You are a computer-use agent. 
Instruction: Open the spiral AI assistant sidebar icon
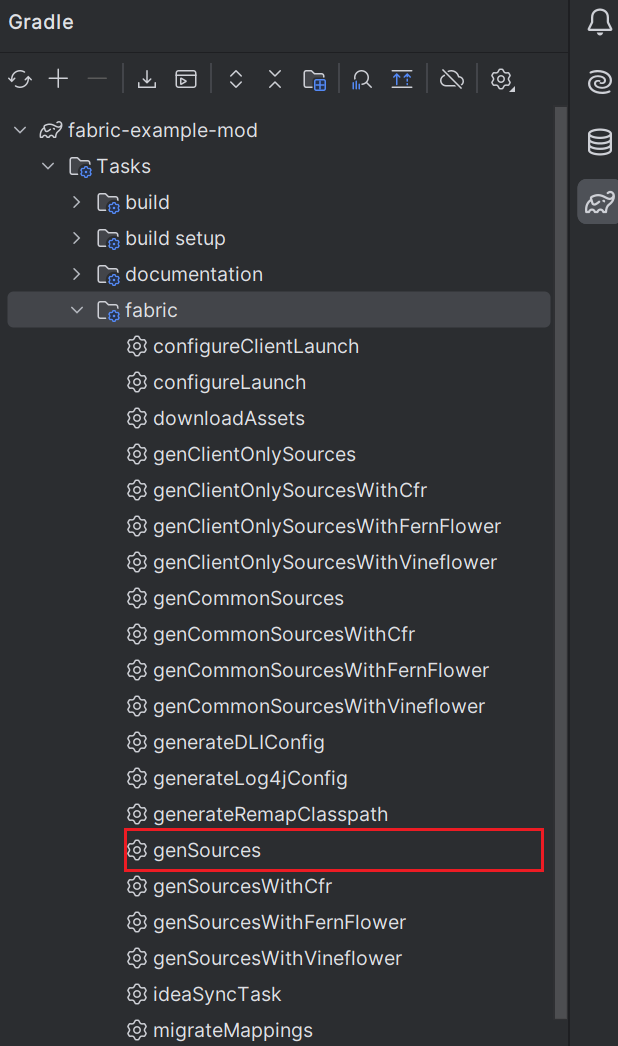click(x=599, y=82)
